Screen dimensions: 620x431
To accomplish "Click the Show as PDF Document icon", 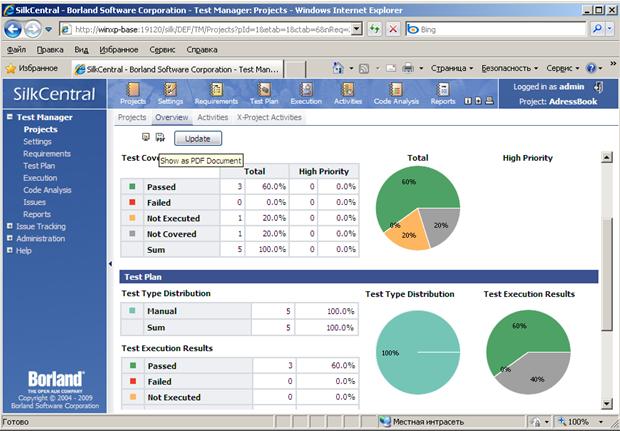I will pos(160,137).
